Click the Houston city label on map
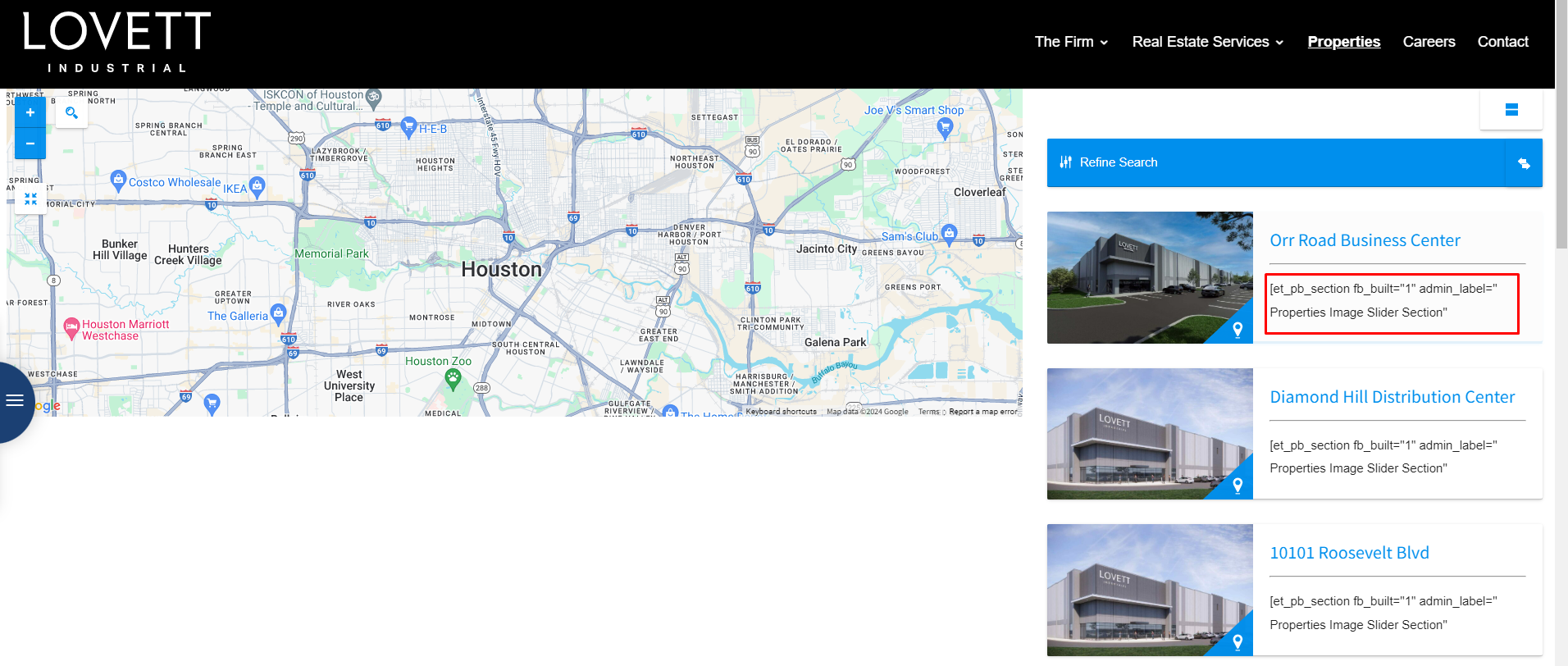Image resolution: width=1568 pixels, height=666 pixels. (501, 270)
